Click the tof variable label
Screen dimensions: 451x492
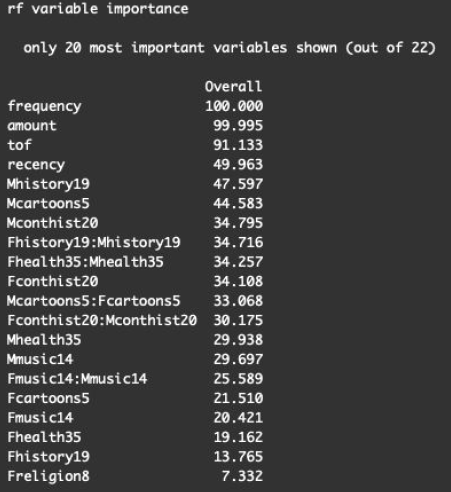click(19, 145)
